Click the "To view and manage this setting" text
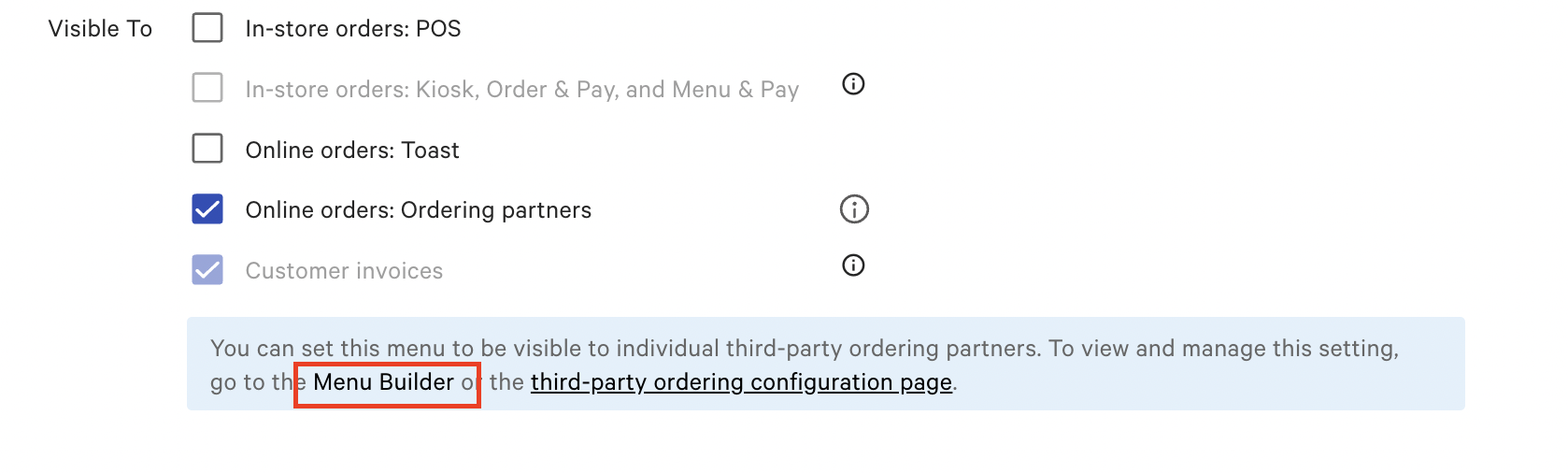 [1224, 349]
